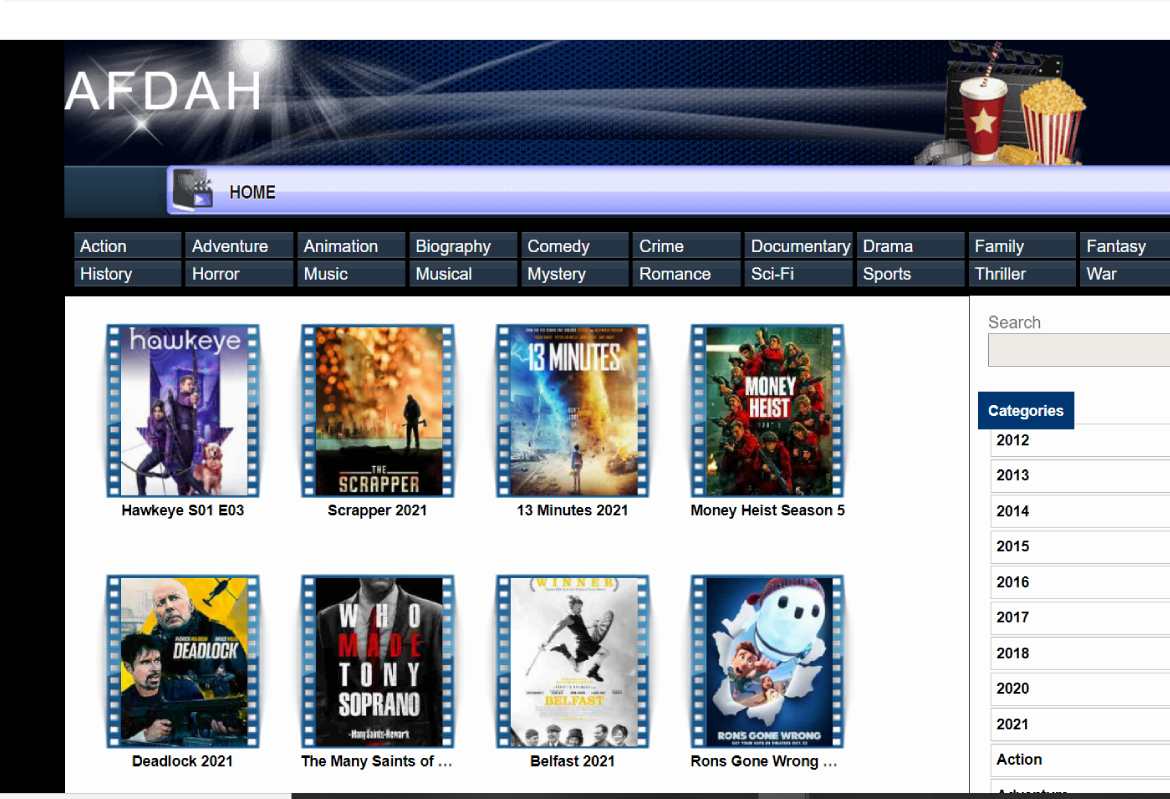Open the 13 Minutes poster thumbnail
This screenshot has width=1170, height=799.
tap(572, 410)
